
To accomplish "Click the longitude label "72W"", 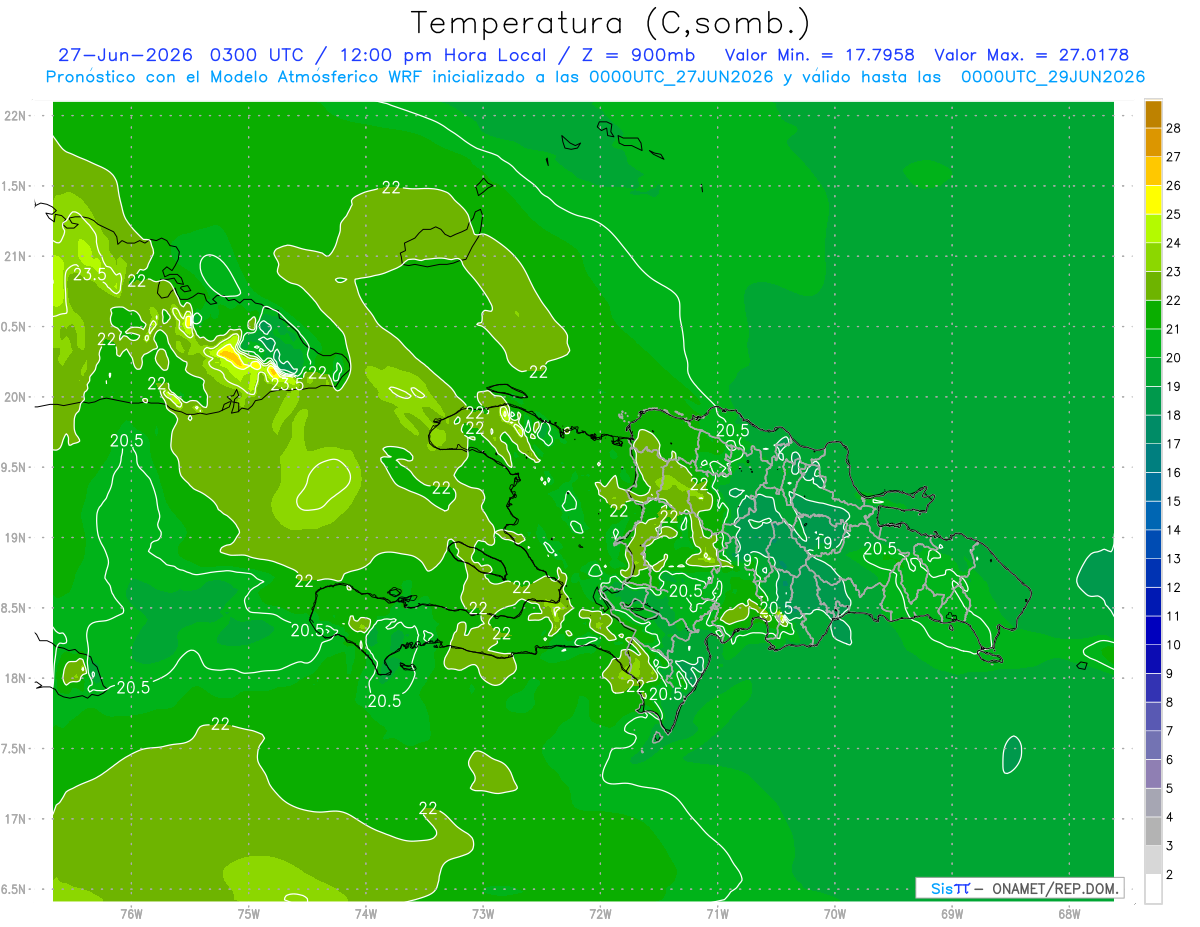I will click(x=600, y=913).
